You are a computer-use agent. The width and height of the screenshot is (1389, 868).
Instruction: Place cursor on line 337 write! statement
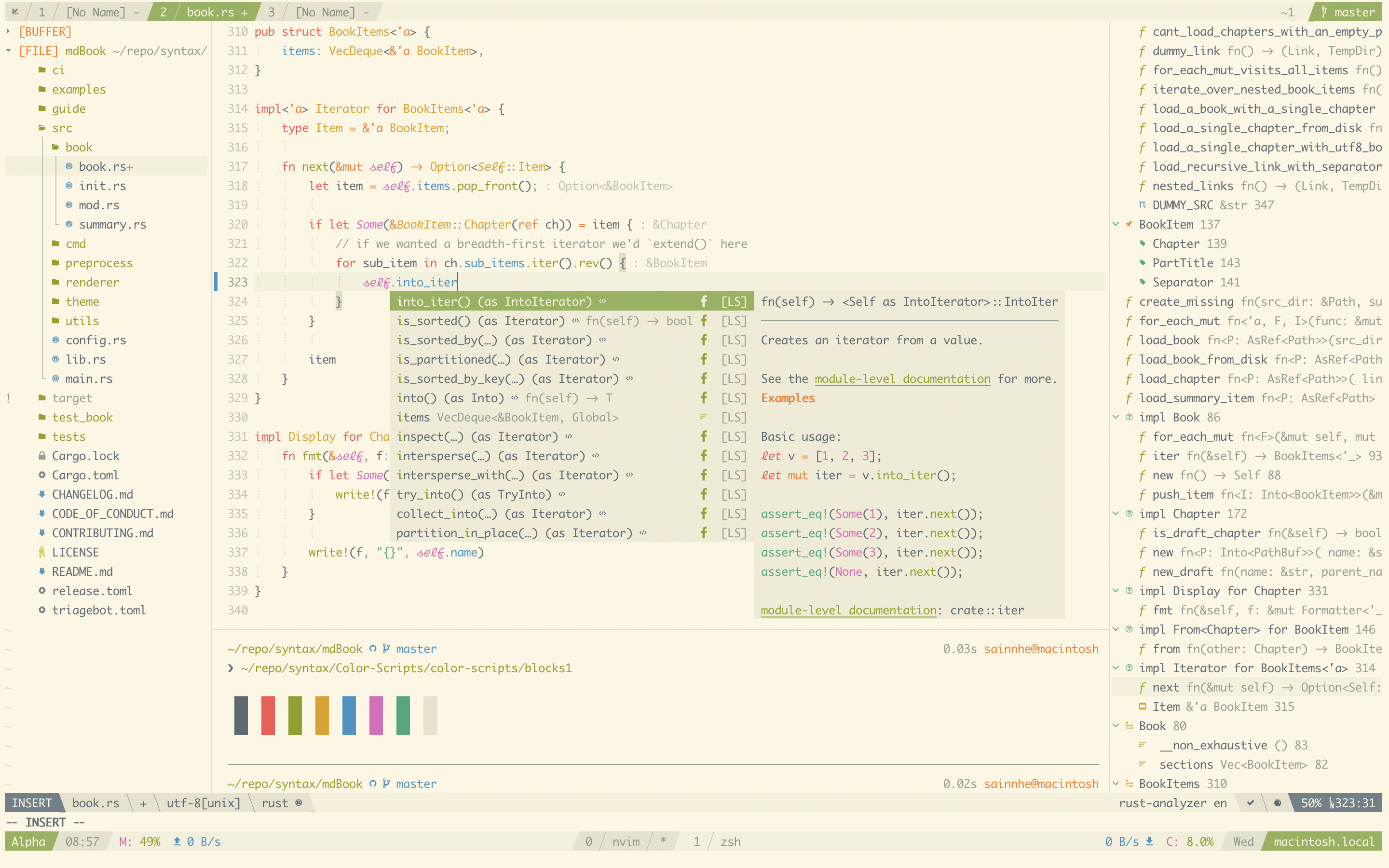coord(396,552)
